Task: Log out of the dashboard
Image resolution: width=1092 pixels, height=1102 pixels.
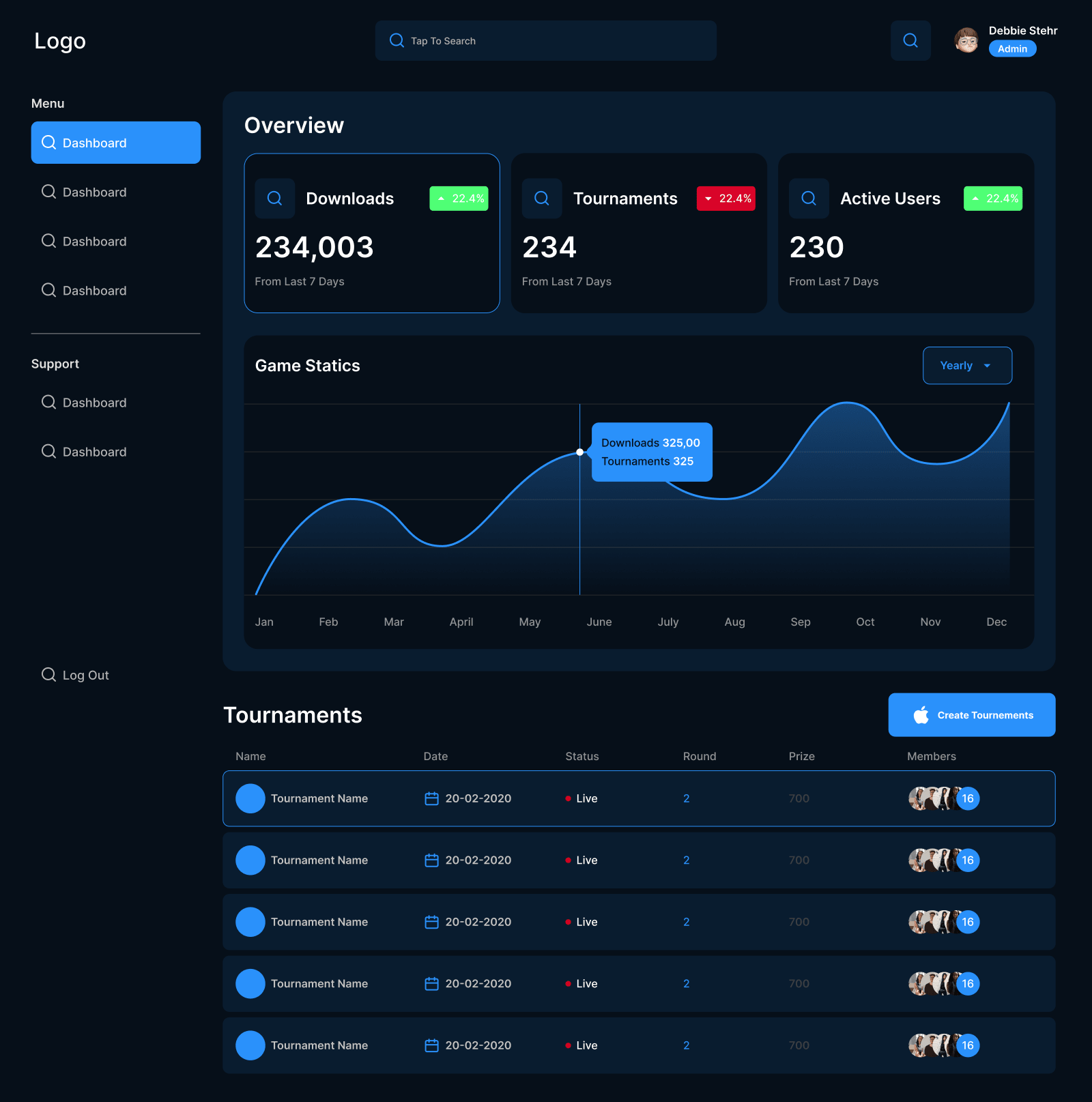Action: 75,675
